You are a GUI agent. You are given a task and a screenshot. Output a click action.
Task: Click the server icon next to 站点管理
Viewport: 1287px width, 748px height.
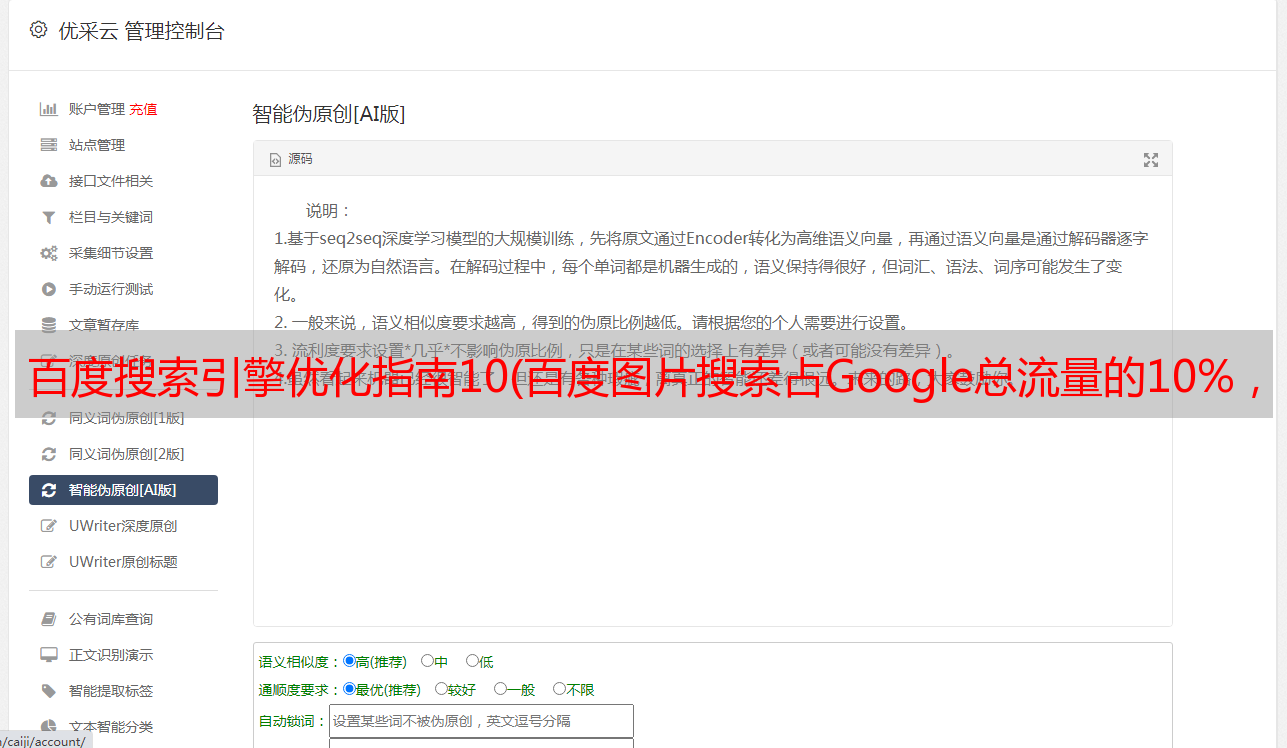[x=48, y=145]
